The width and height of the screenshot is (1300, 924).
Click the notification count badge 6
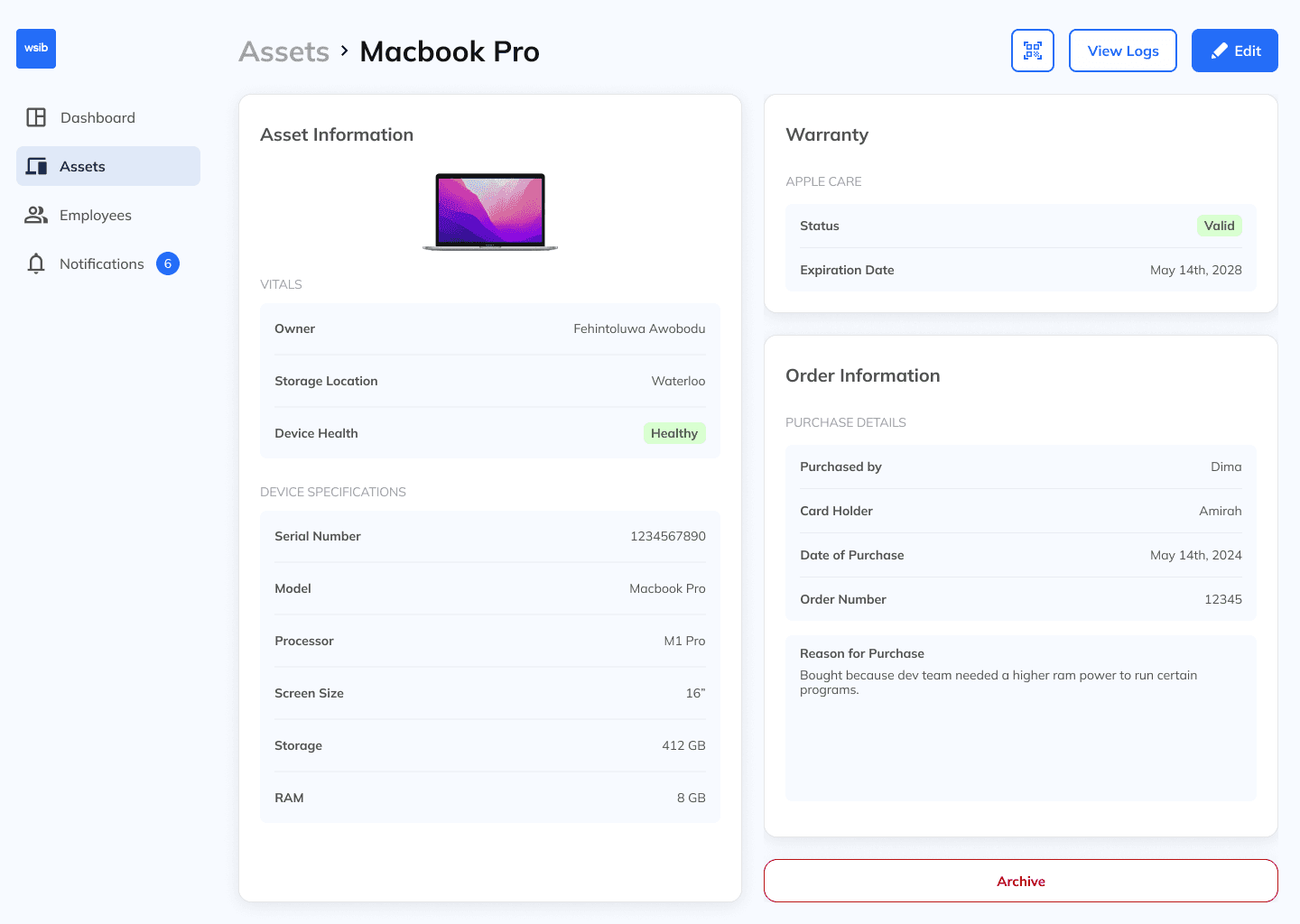(x=168, y=263)
